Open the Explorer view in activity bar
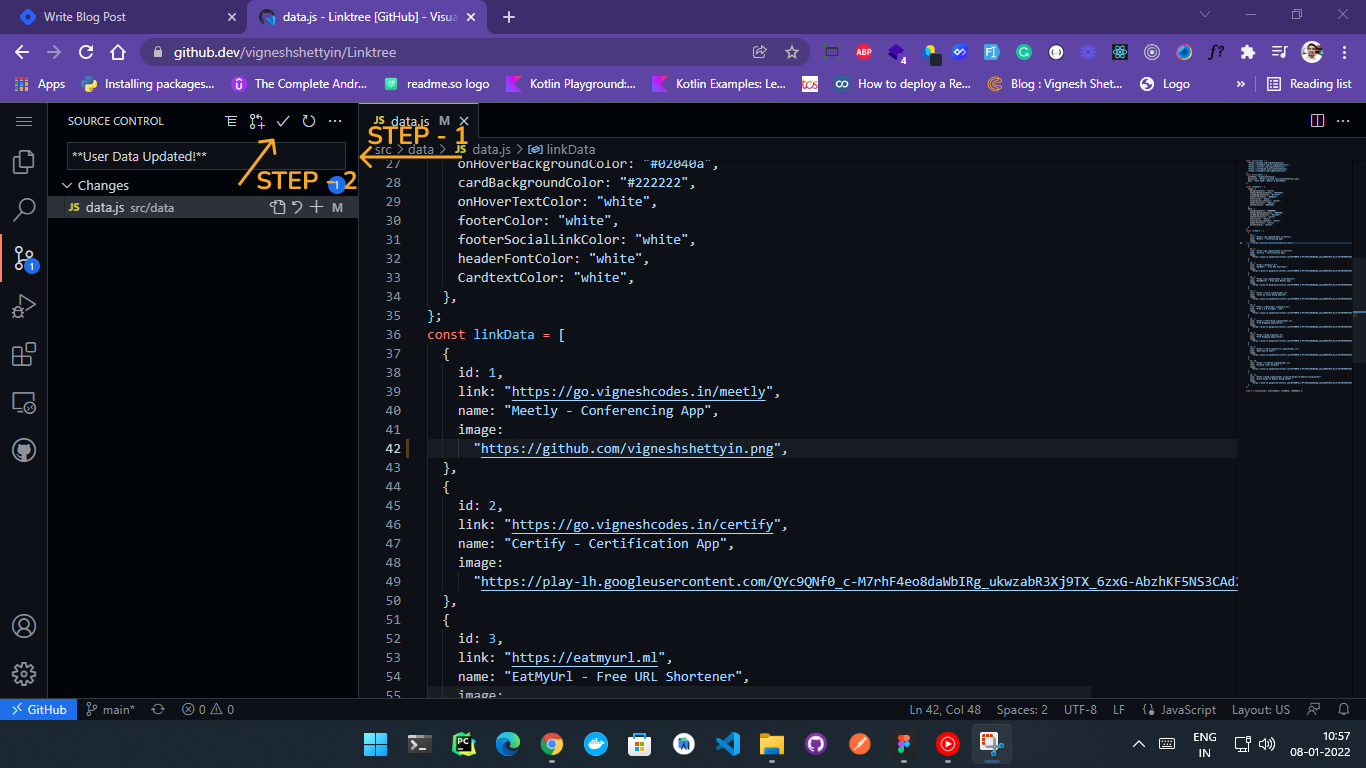The height and width of the screenshot is (768, 1366). 24,162
